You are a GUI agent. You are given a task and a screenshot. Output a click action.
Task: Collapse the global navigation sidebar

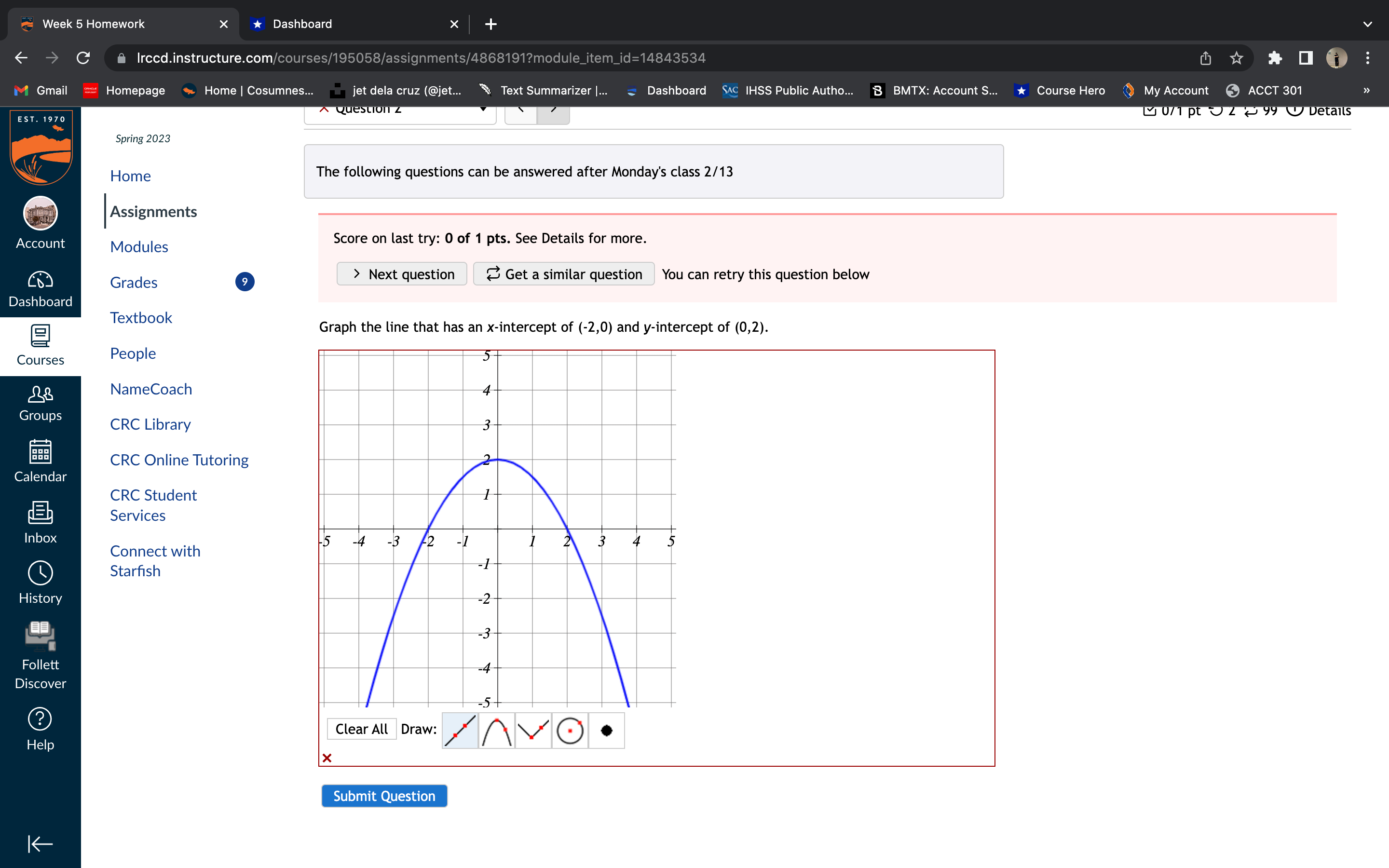pyautogui.click(x=40, y=843)
